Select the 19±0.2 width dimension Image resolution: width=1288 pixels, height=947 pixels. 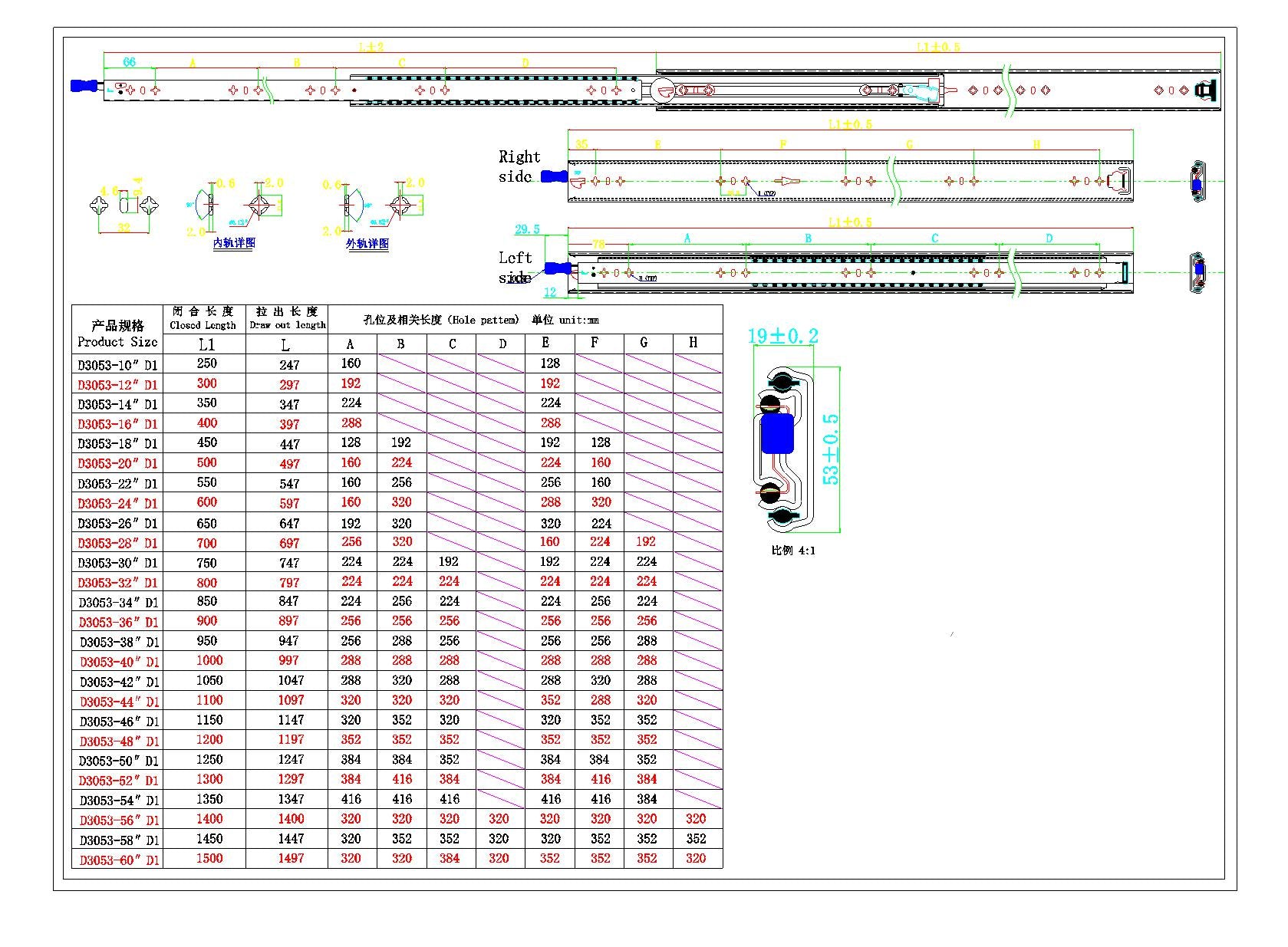pyautogui.click(x=782, y=336)
